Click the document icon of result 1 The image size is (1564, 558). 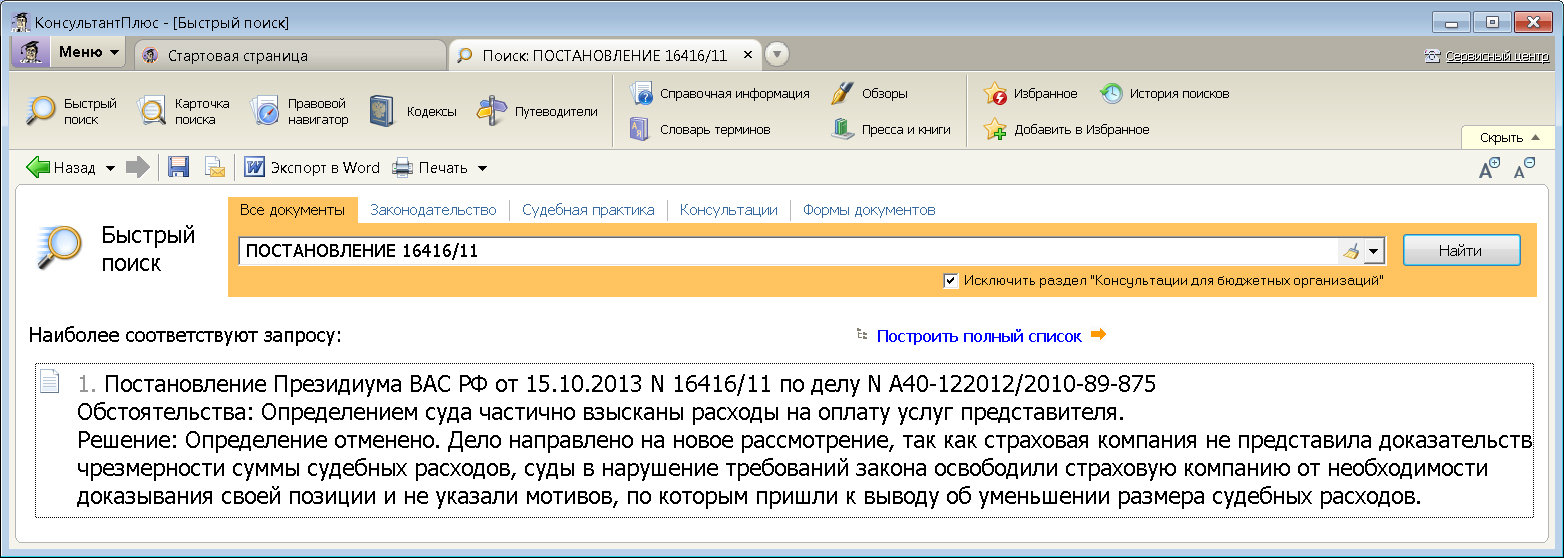tap(49, 382)
